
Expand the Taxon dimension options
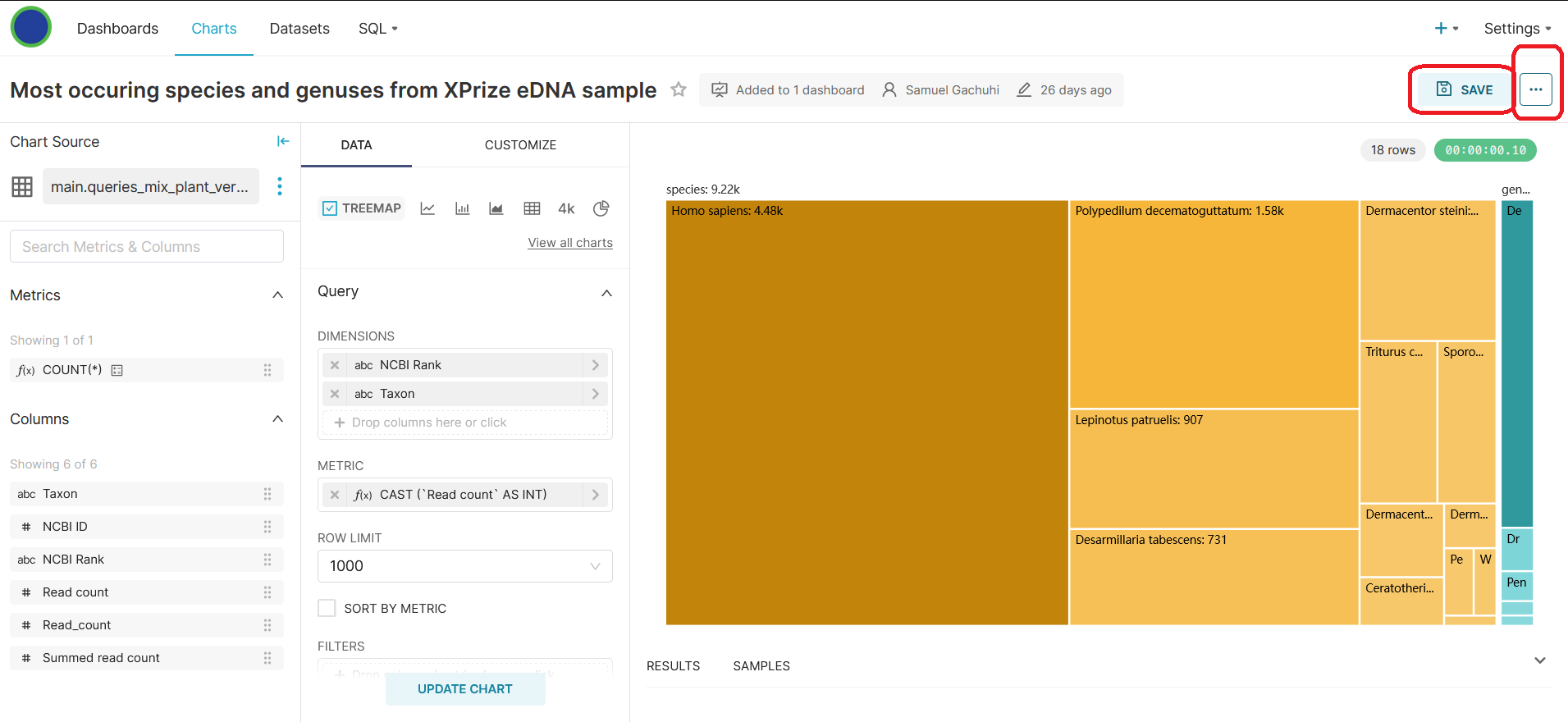point(596,394)
